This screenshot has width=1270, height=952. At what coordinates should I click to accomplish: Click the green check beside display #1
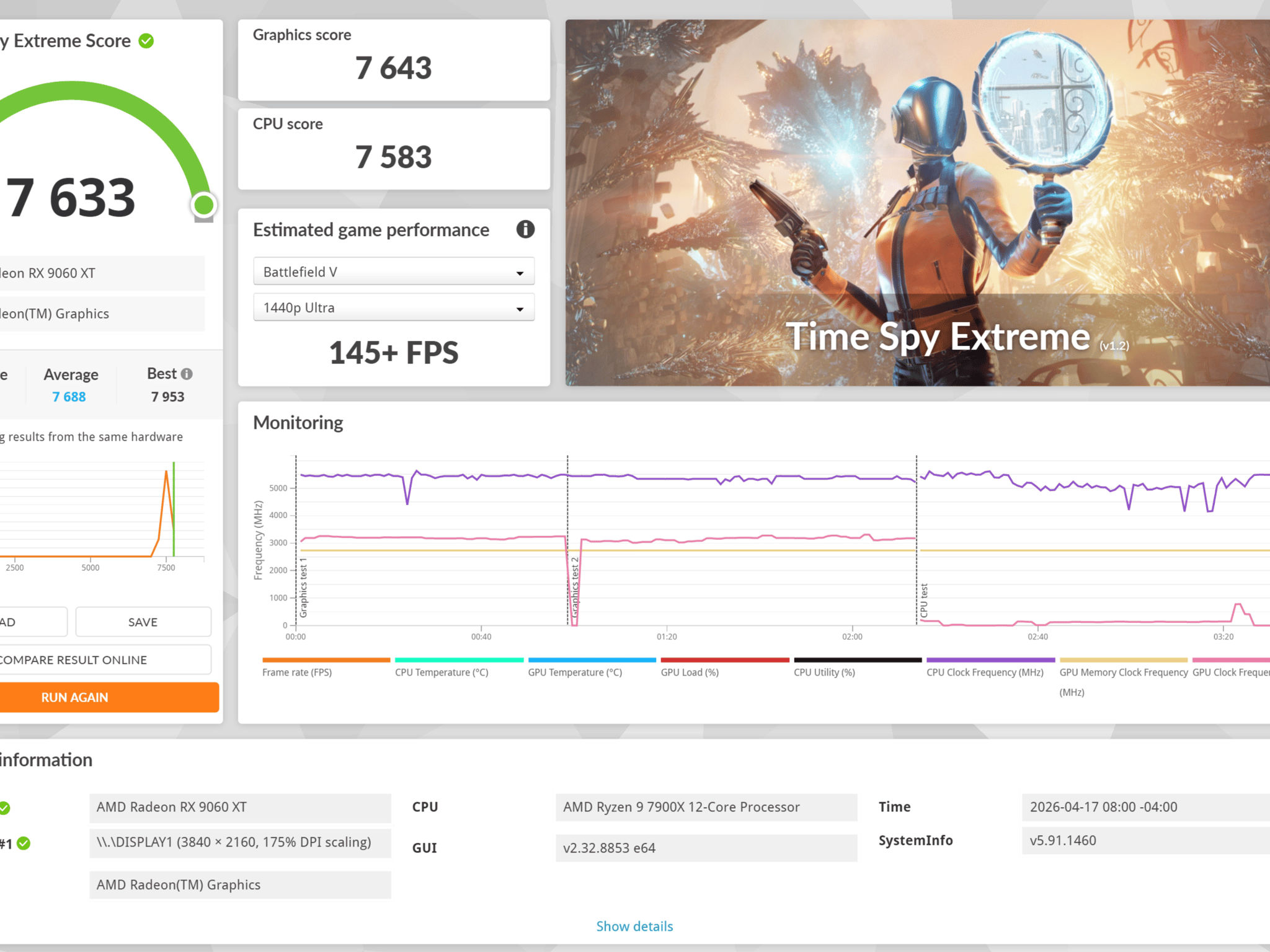click(x=24, y=843)
